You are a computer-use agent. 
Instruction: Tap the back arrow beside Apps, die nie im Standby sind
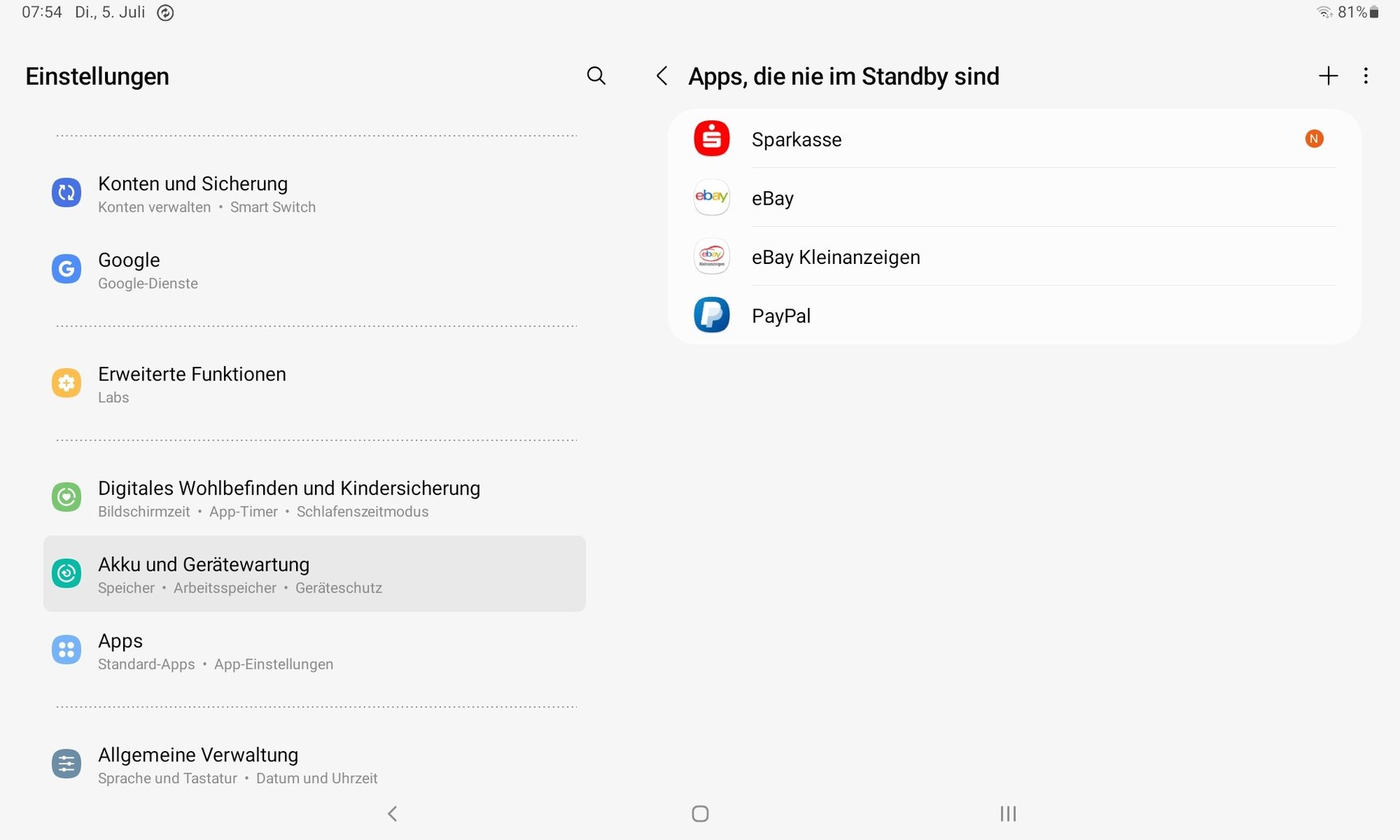(x=661, y=76)
